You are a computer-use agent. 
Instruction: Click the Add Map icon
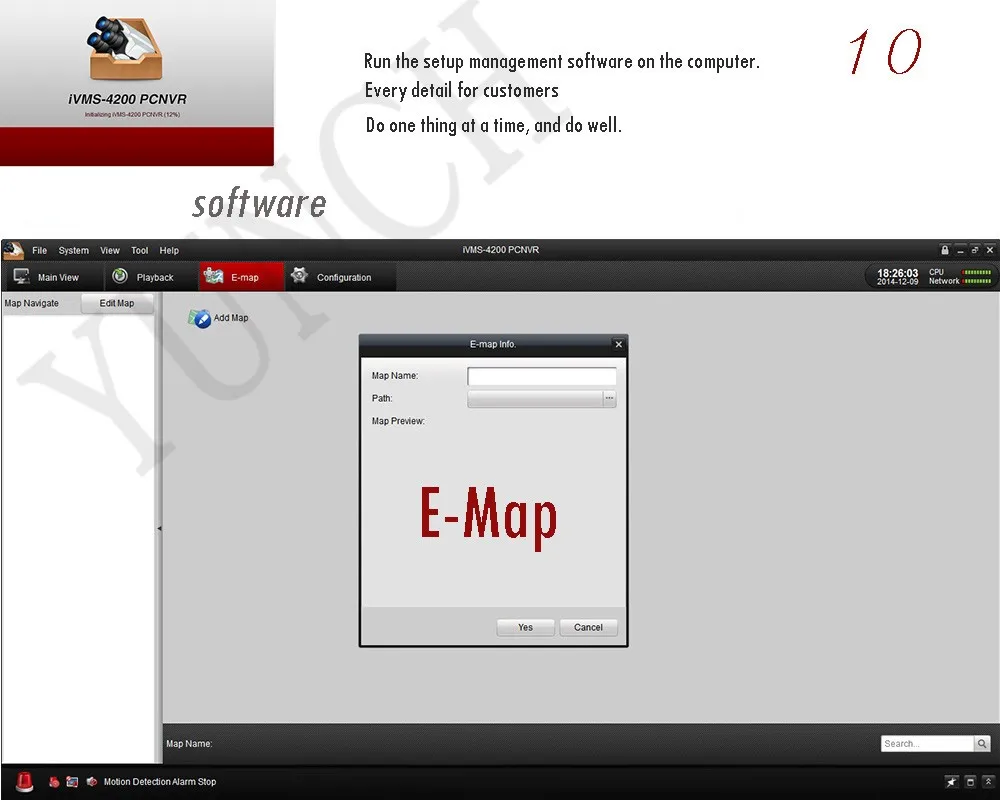[x=200, y=318]
